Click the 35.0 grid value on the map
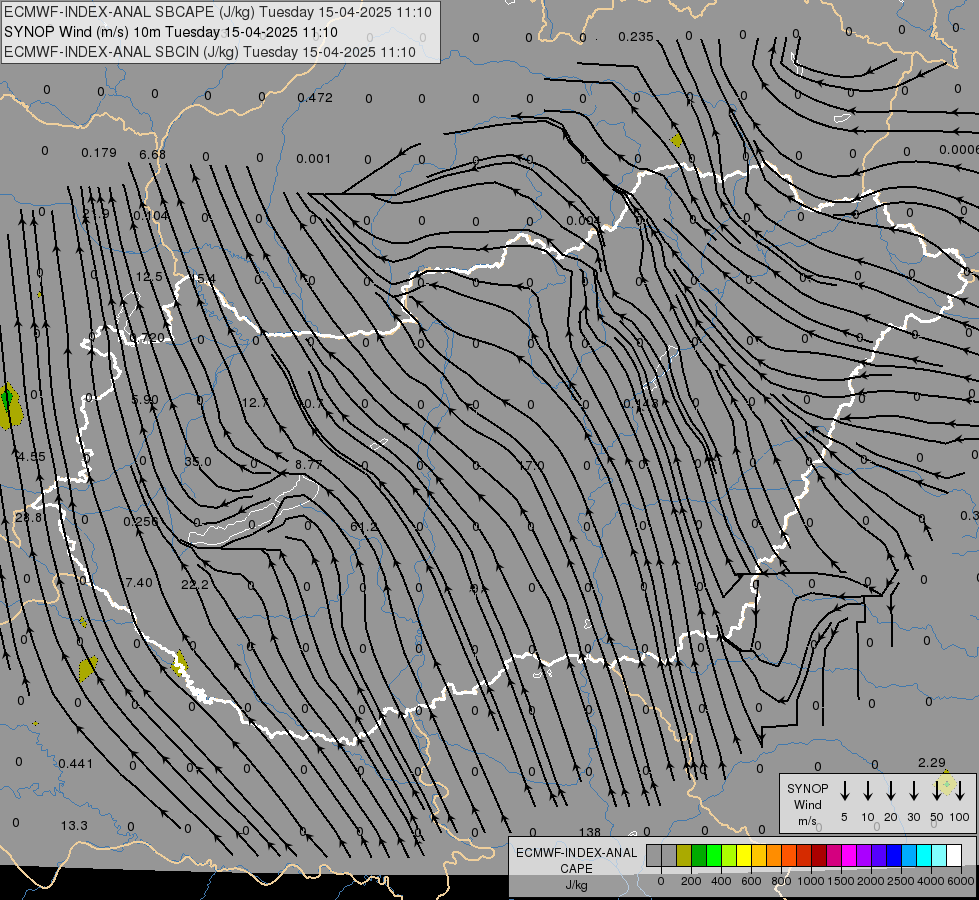979x900 pixels. click(x=198, y=462)
